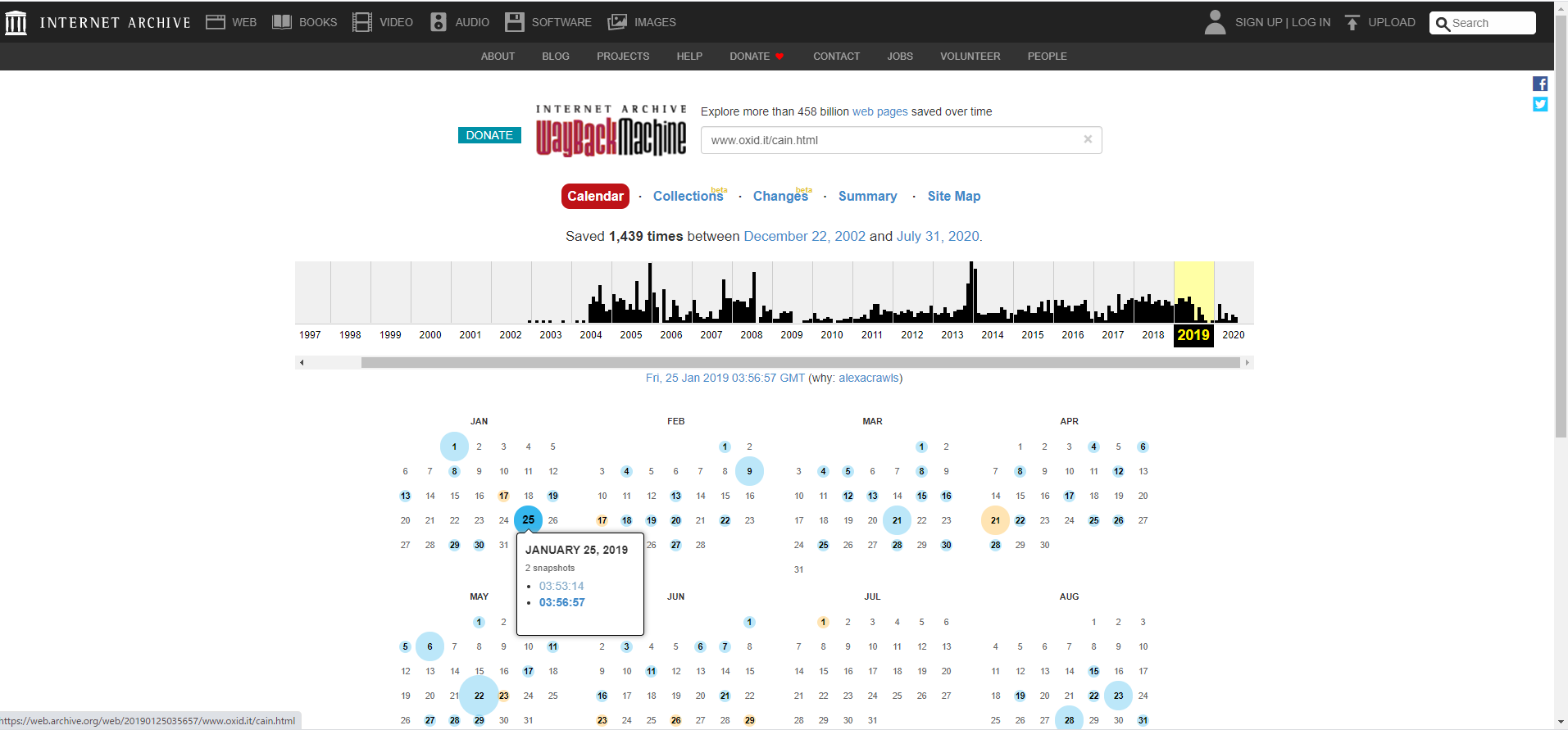Open the alexacrawls link

tap(869, 378)
